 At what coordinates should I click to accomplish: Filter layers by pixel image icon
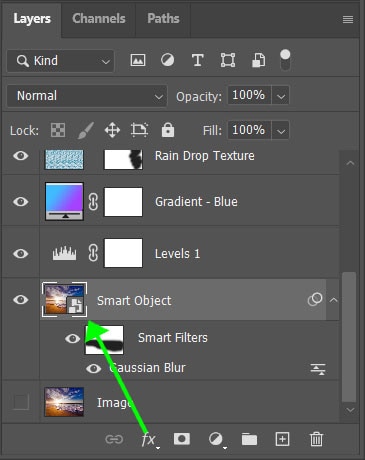[x=138, y=60]
